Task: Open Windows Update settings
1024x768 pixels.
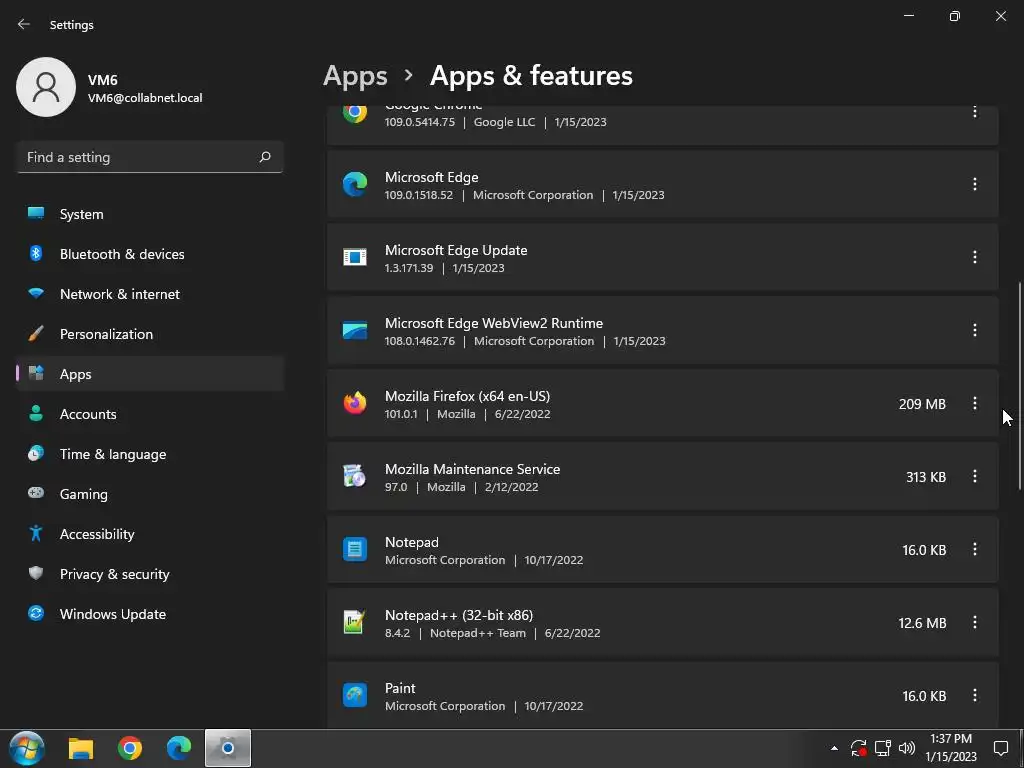Action: (150, 614)
